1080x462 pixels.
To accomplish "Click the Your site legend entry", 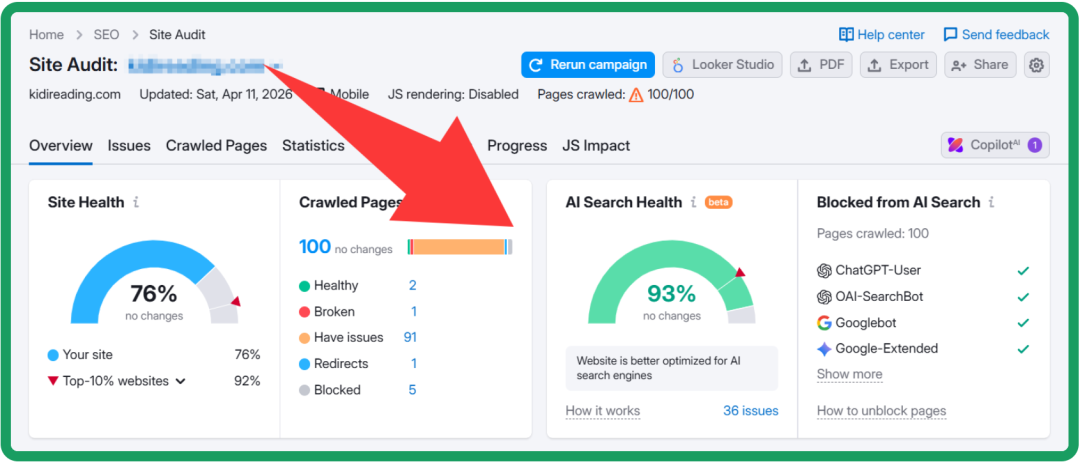I will click(x=80, y=355).
